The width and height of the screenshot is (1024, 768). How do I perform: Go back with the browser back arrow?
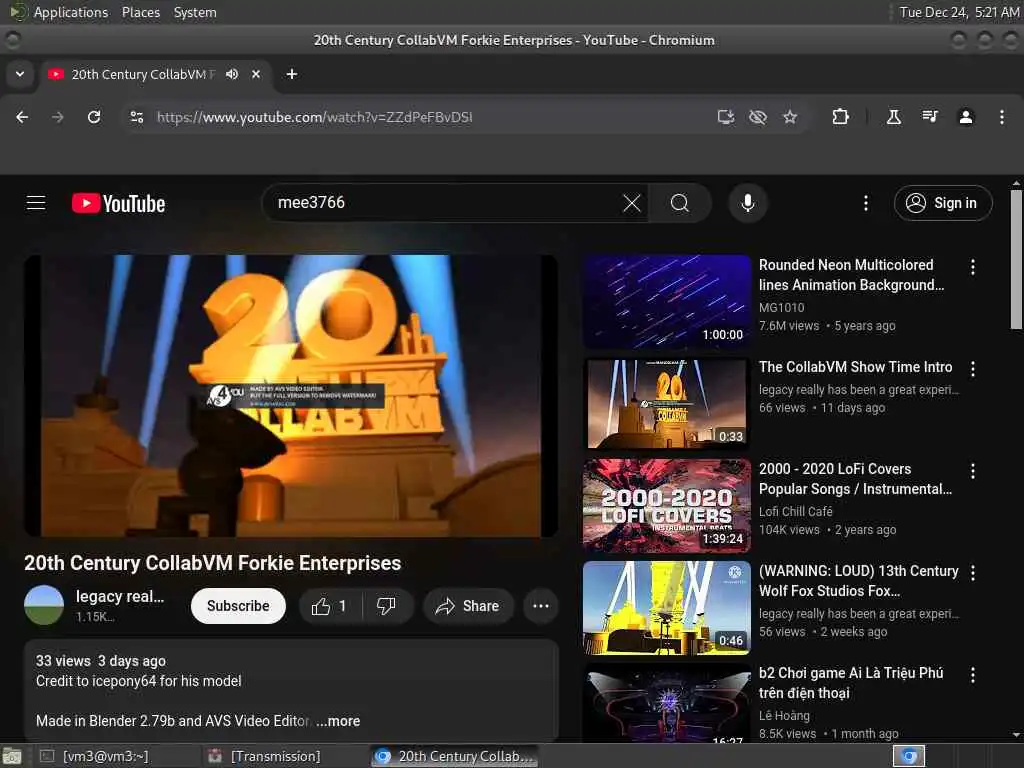tap(22, 117)
